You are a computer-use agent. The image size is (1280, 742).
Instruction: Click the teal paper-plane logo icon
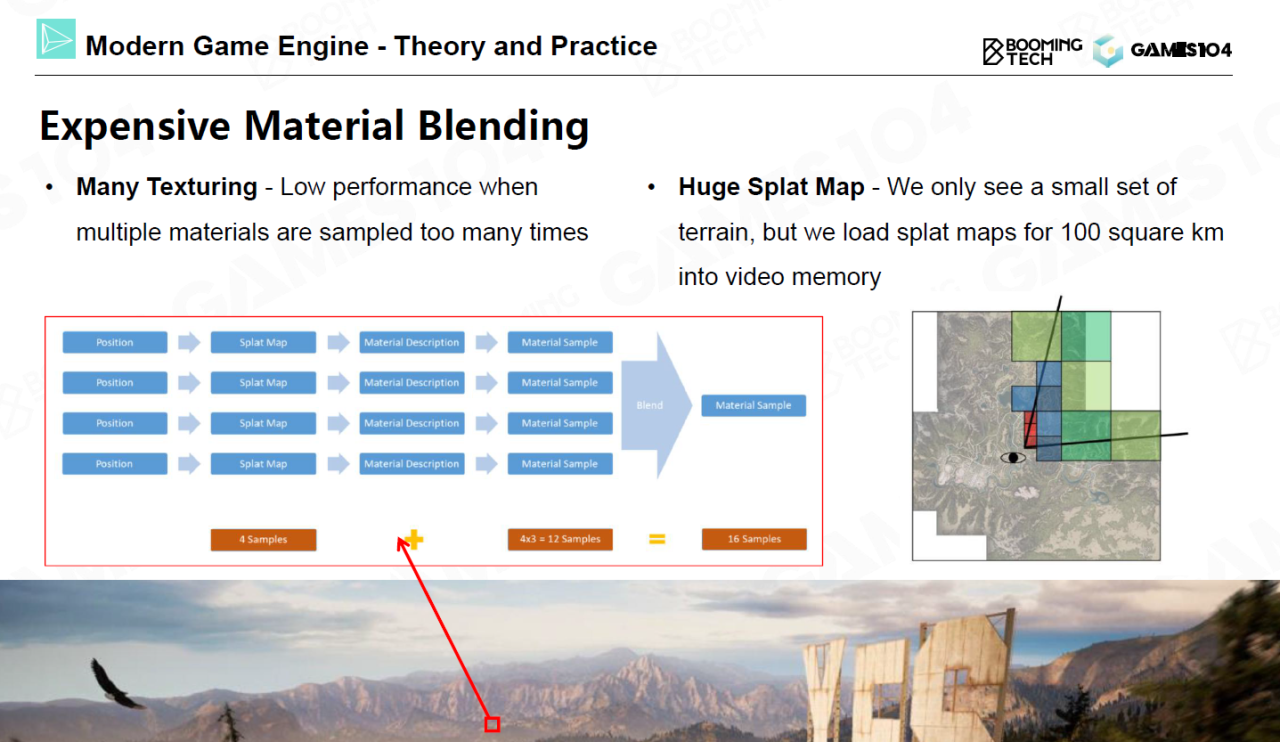point(56,39)
